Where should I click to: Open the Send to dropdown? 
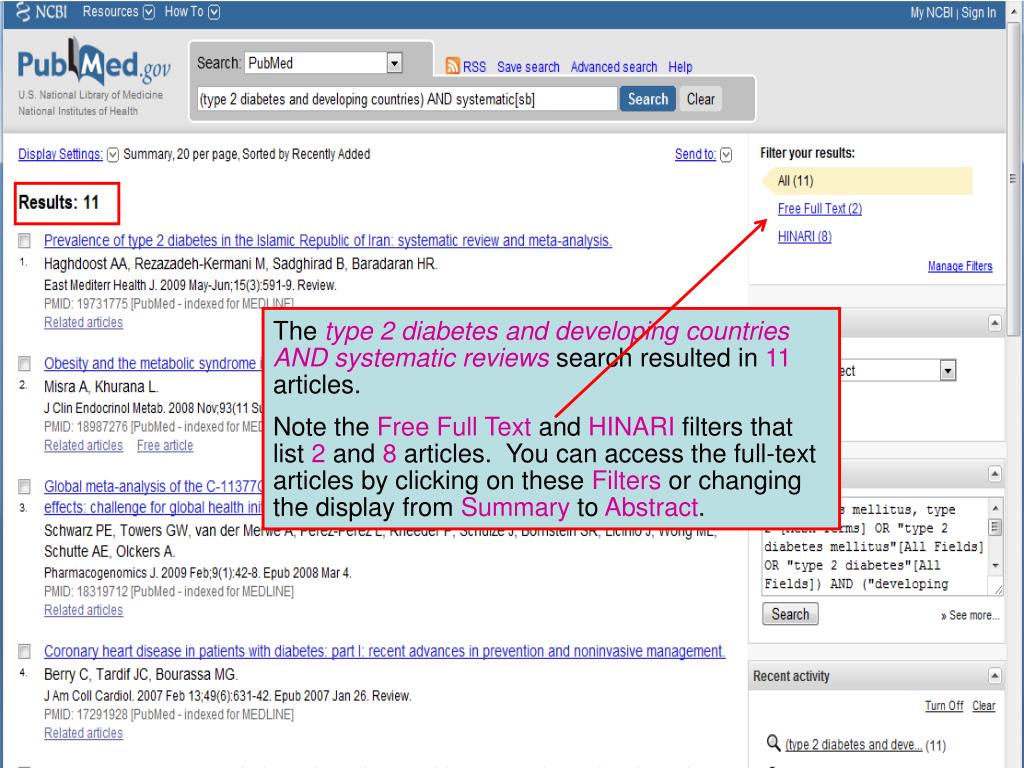[x=703, y=154]
